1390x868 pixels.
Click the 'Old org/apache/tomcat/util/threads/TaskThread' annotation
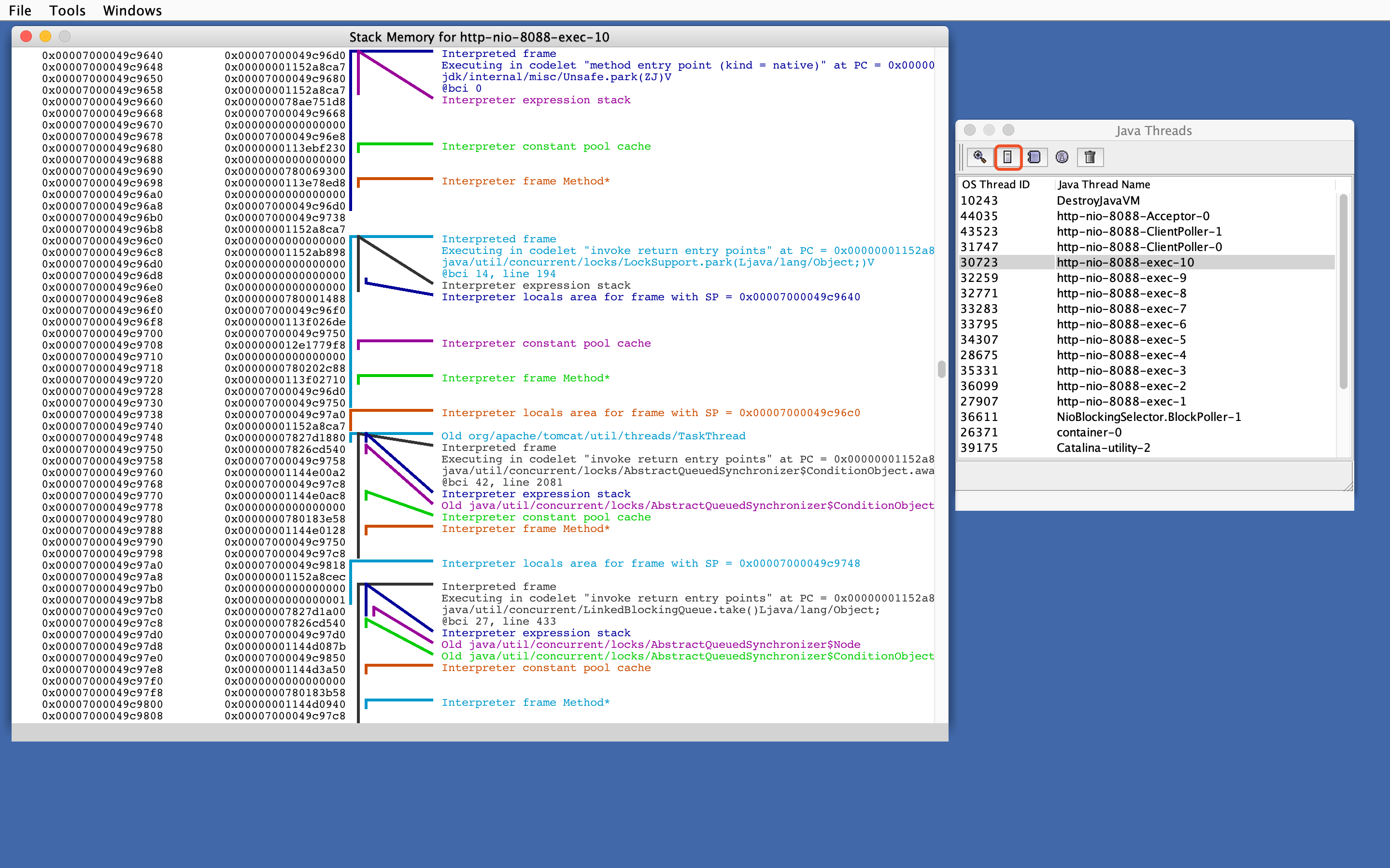click(x=593, y=436)
